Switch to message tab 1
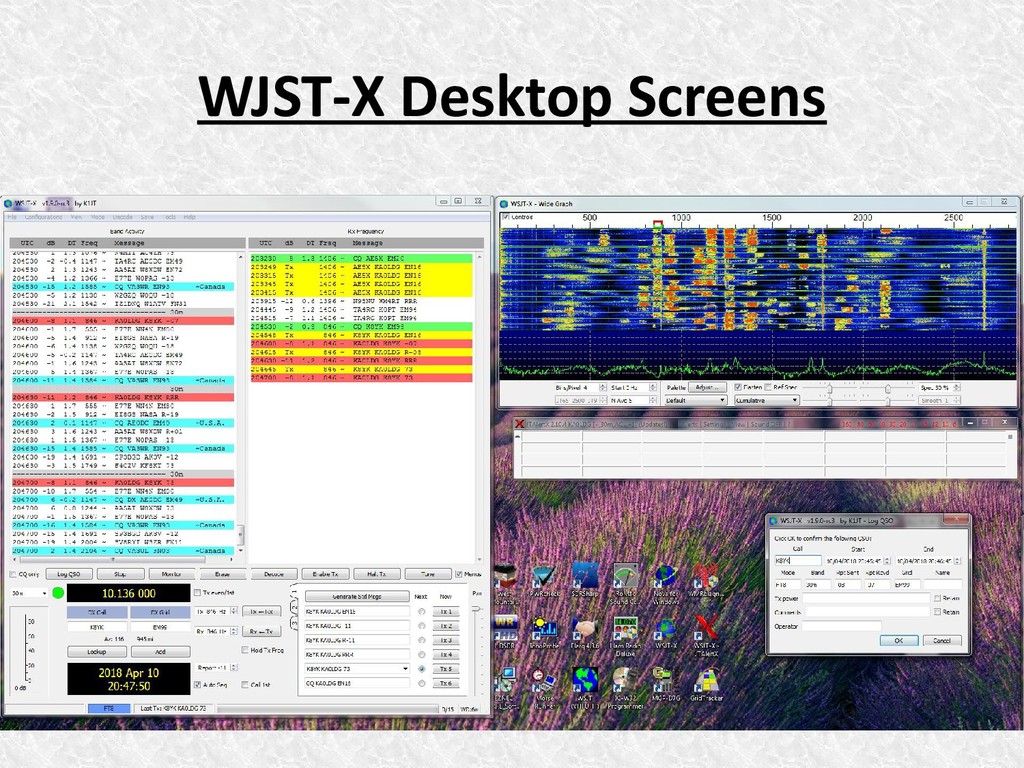The height and width of the screenshot is (768, 1024). tap(293, 594)
